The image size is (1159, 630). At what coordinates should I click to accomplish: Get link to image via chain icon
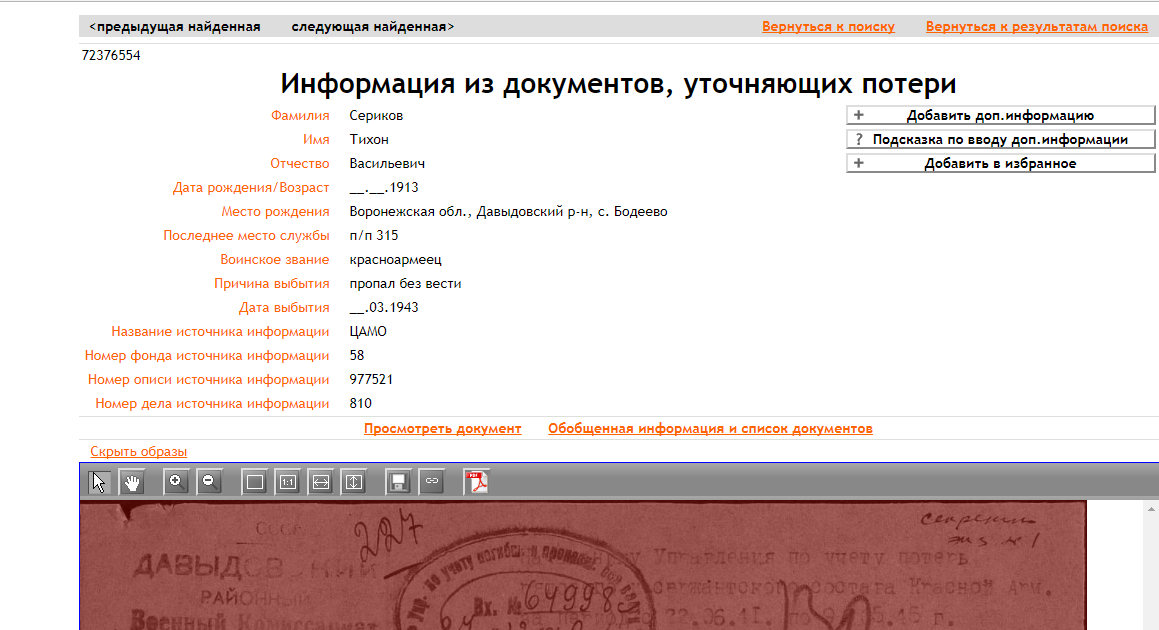click(432, 482)
